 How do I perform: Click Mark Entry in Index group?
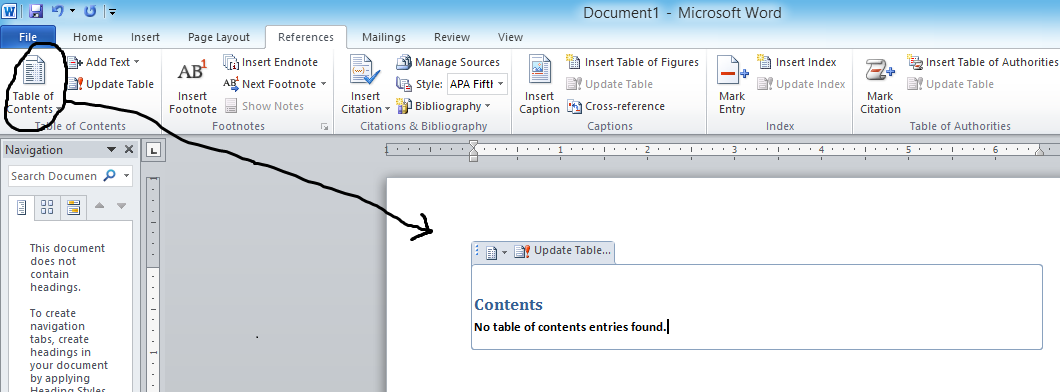[732, 84]
